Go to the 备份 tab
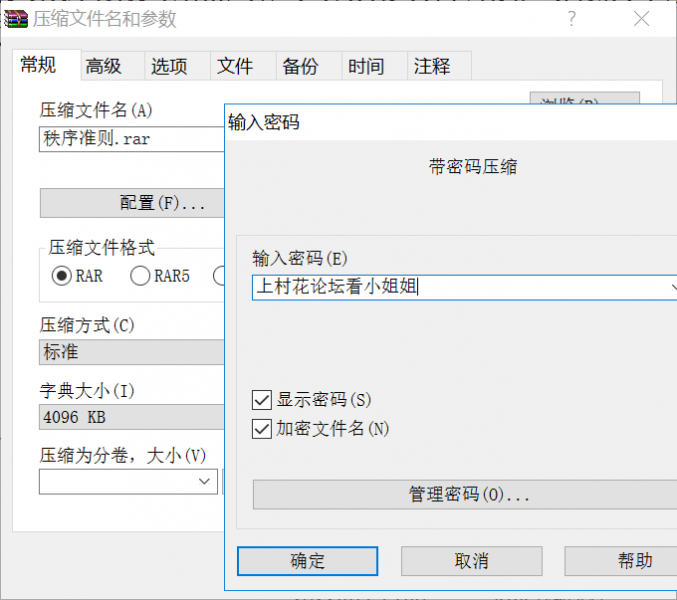Screen dimensions: 677x600 (x=300, y=66)
